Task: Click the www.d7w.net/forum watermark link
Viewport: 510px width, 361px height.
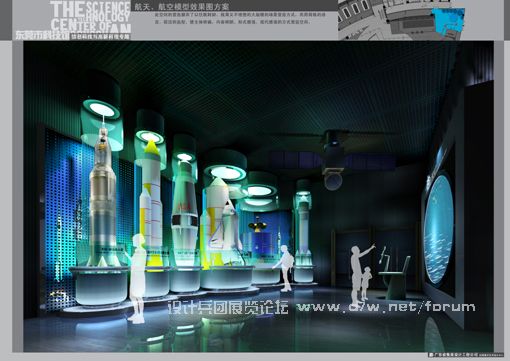Action: point(386,307)
